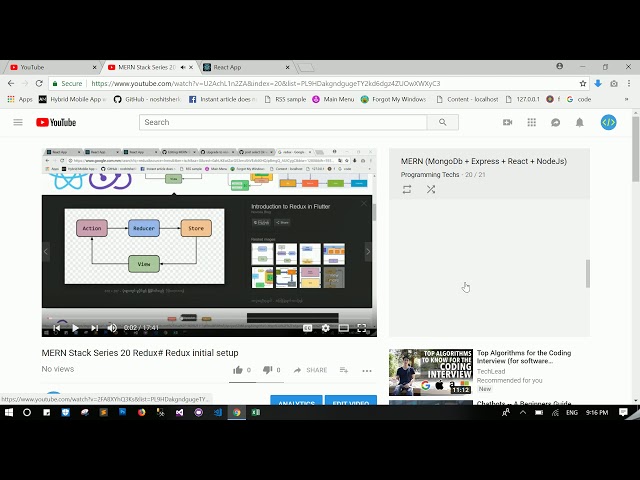
Task: Click the search magnifier button
Action: [x=442, y=122]
